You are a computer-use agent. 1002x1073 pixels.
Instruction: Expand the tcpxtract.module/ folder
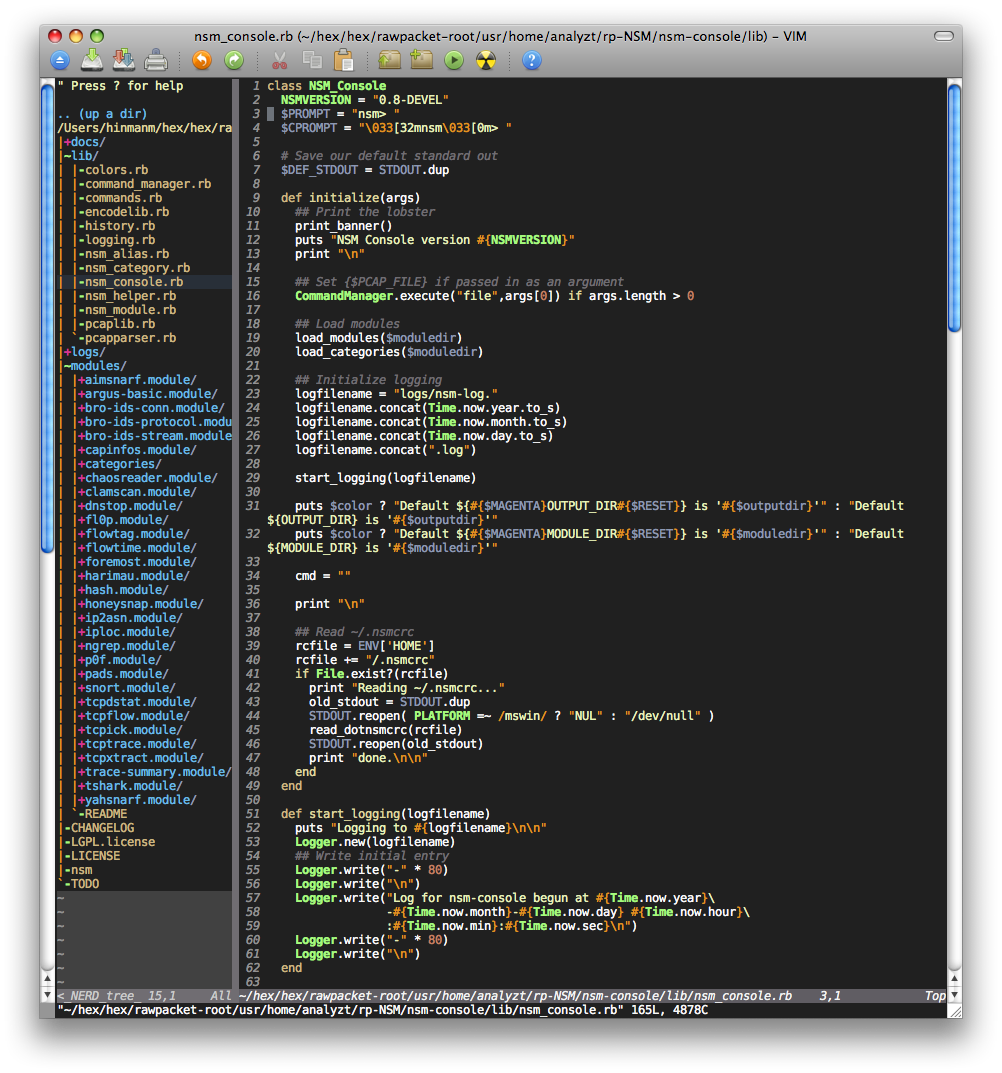(141, 758)
